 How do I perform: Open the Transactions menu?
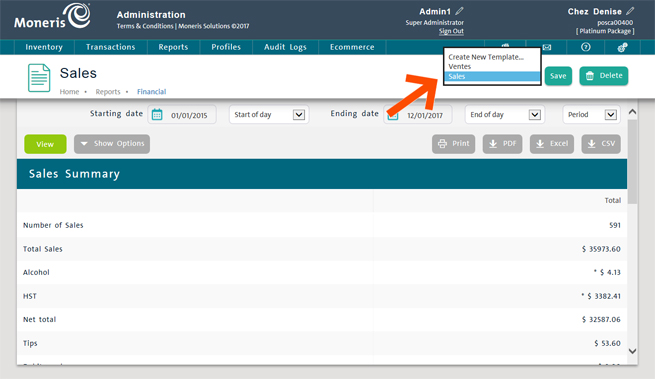111,47
